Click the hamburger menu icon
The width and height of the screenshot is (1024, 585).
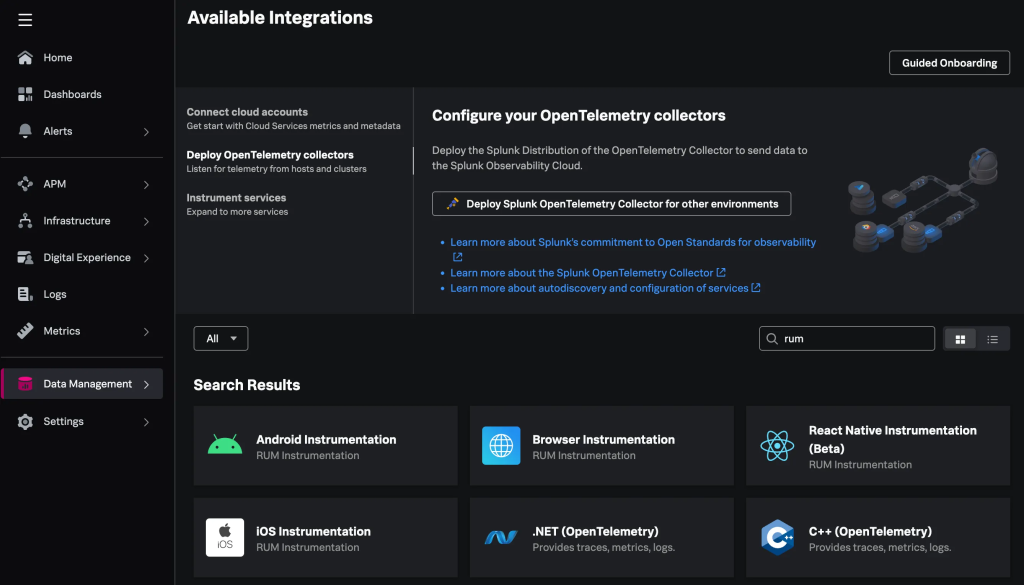point(25,20)
